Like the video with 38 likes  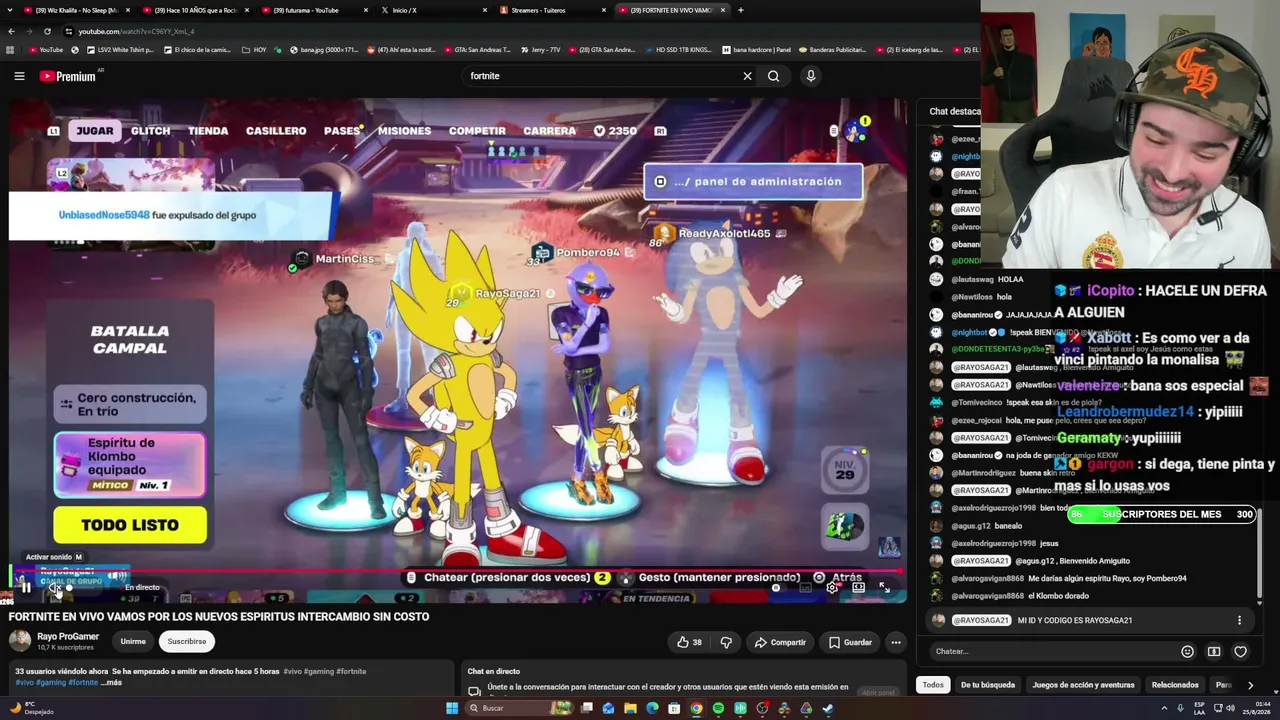click(x=690, y=642)
